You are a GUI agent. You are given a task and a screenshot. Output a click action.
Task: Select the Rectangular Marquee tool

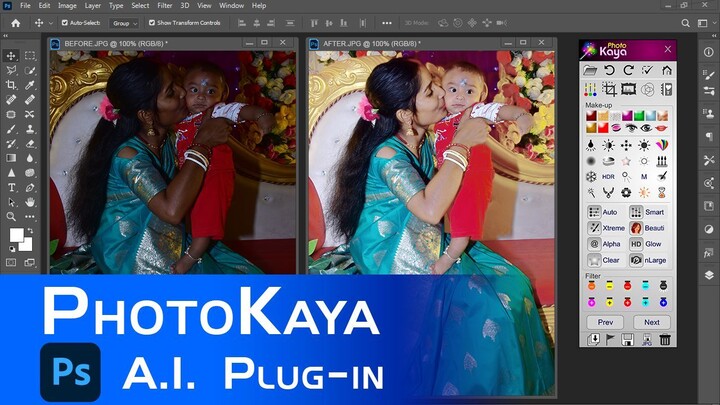pyautogui.click(x=30, y=56)
